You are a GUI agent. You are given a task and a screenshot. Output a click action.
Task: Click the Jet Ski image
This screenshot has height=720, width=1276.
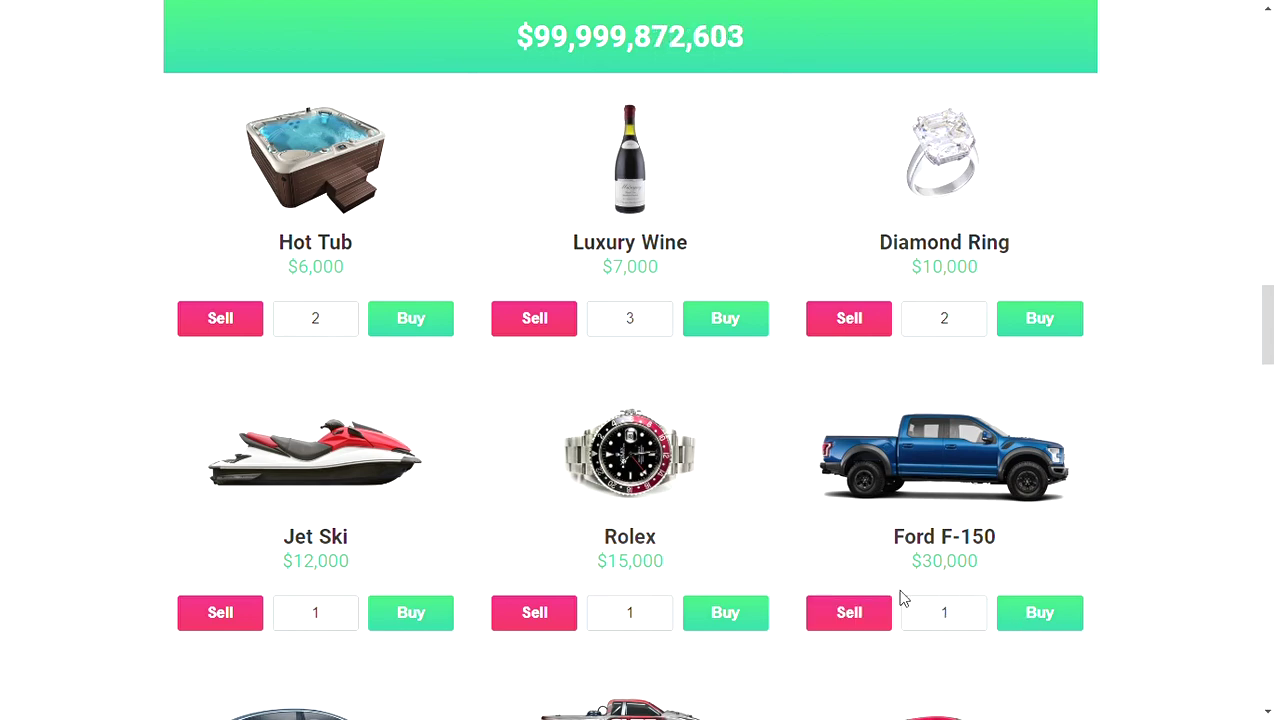[315, 453]
